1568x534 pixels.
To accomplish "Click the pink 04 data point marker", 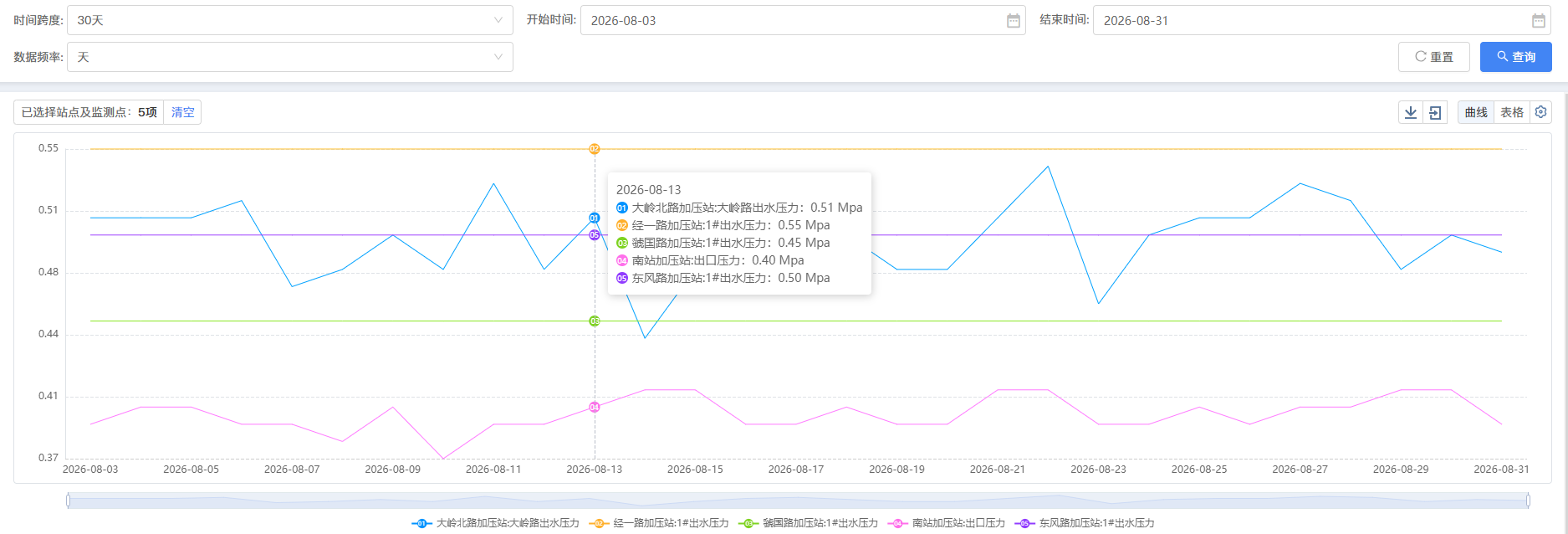I will (x=595, y=408).
